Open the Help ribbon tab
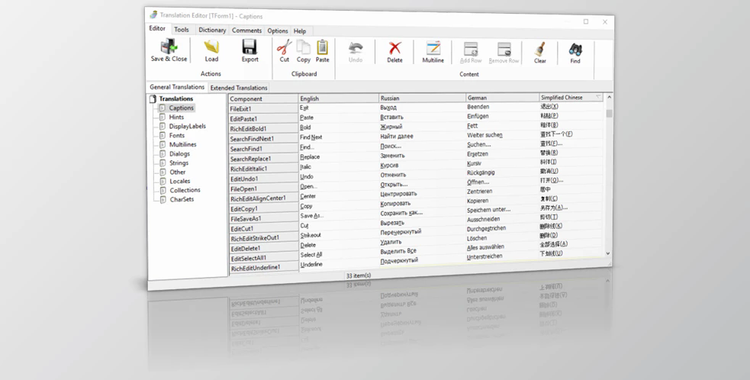The height and width of the screenshot is (380, 750). coord(300,32)
